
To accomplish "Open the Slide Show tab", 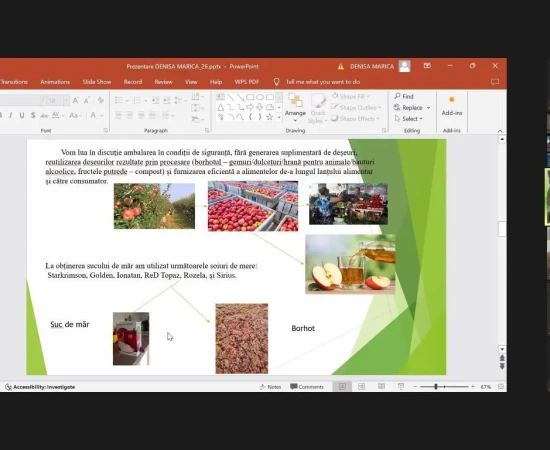I will [97, 82].
